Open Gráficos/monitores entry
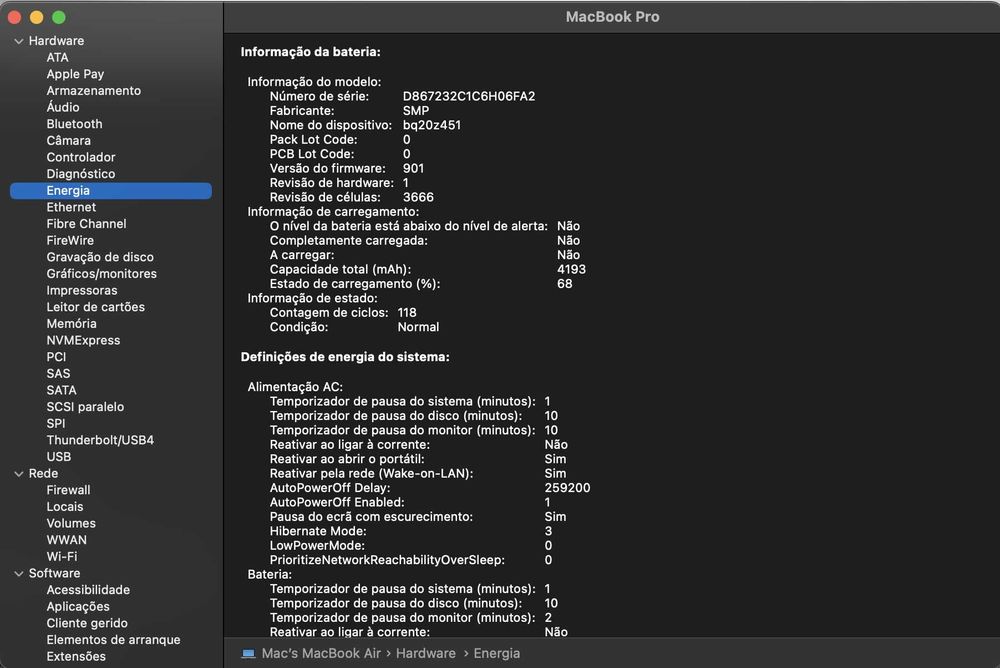This screenshot has width=1000, height=668. click(x=101, y=273)
